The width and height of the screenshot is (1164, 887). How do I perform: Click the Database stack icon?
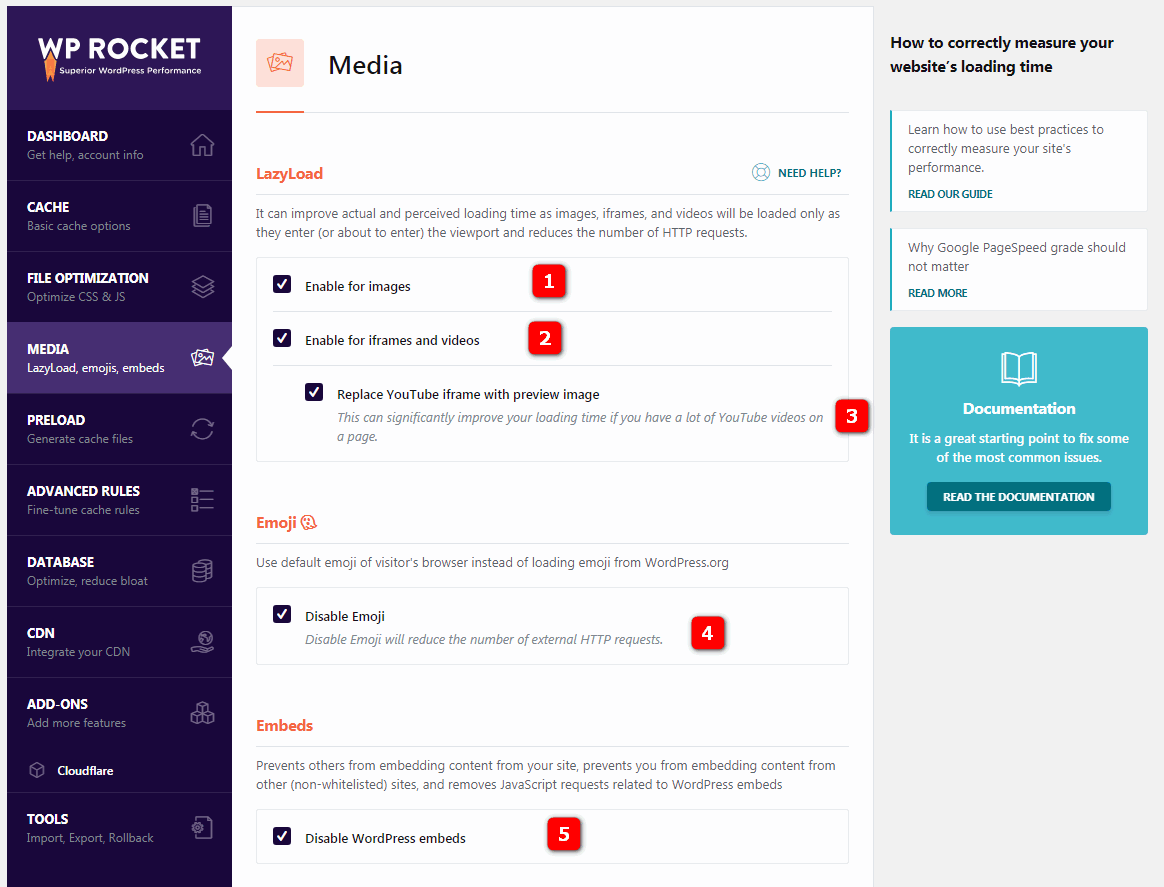click(x=202, y=571)
